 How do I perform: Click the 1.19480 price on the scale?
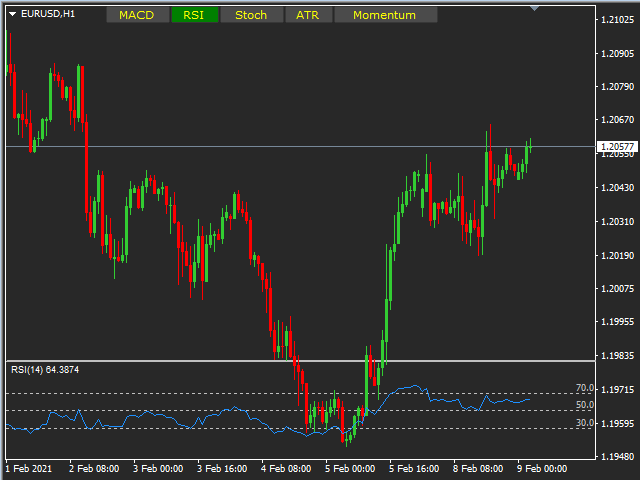tap(616, 457)
